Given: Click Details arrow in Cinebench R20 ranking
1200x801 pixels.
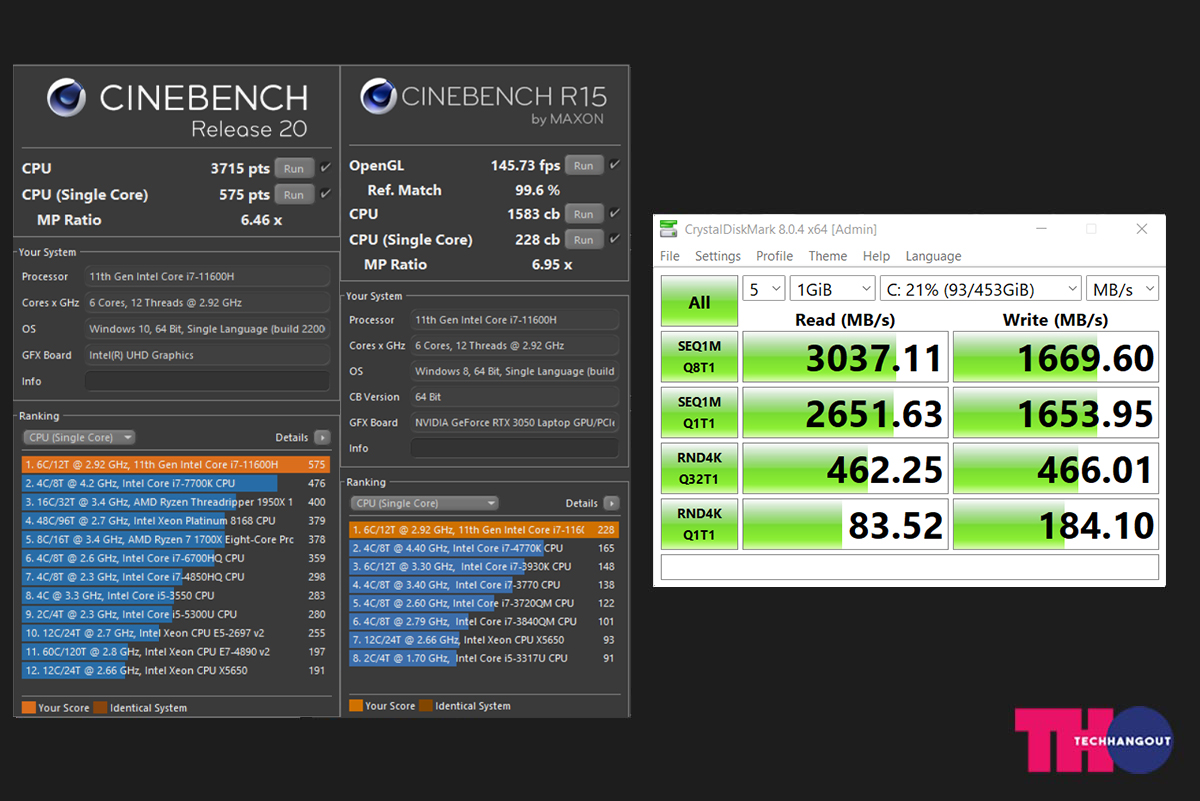Looking at the screenshot, I should click(322, 437).
